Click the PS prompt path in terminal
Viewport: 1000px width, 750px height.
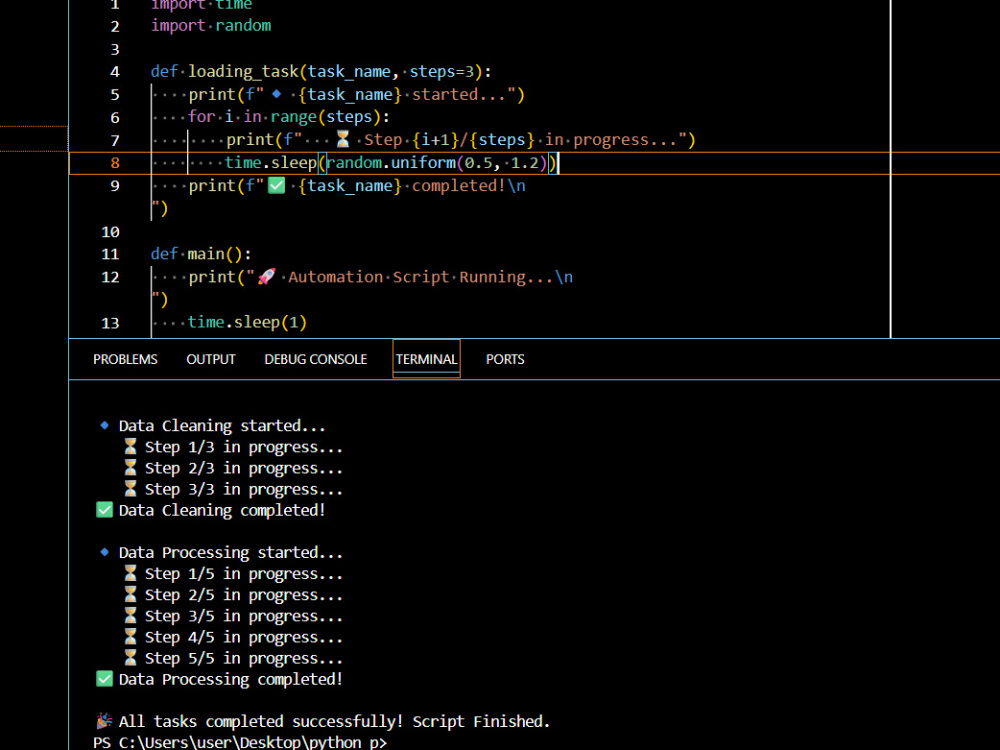click(x=240, y=742)
